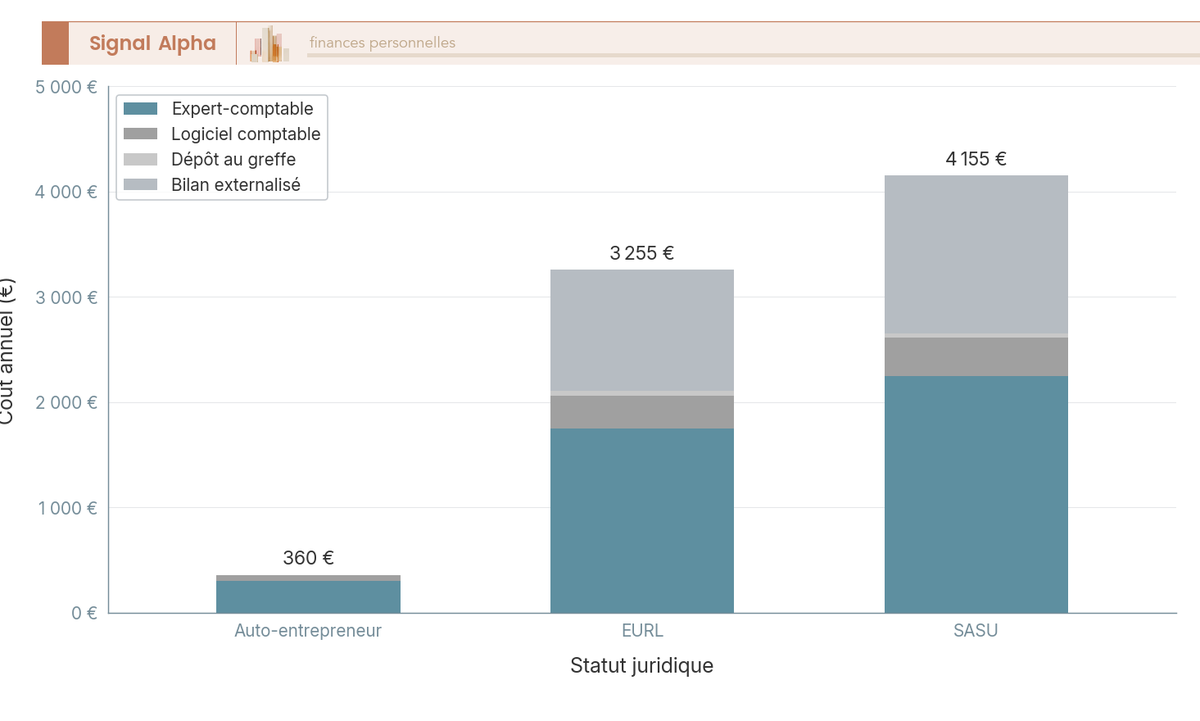Click the "5 000 €" y-axis tick

tap(66, 87)
